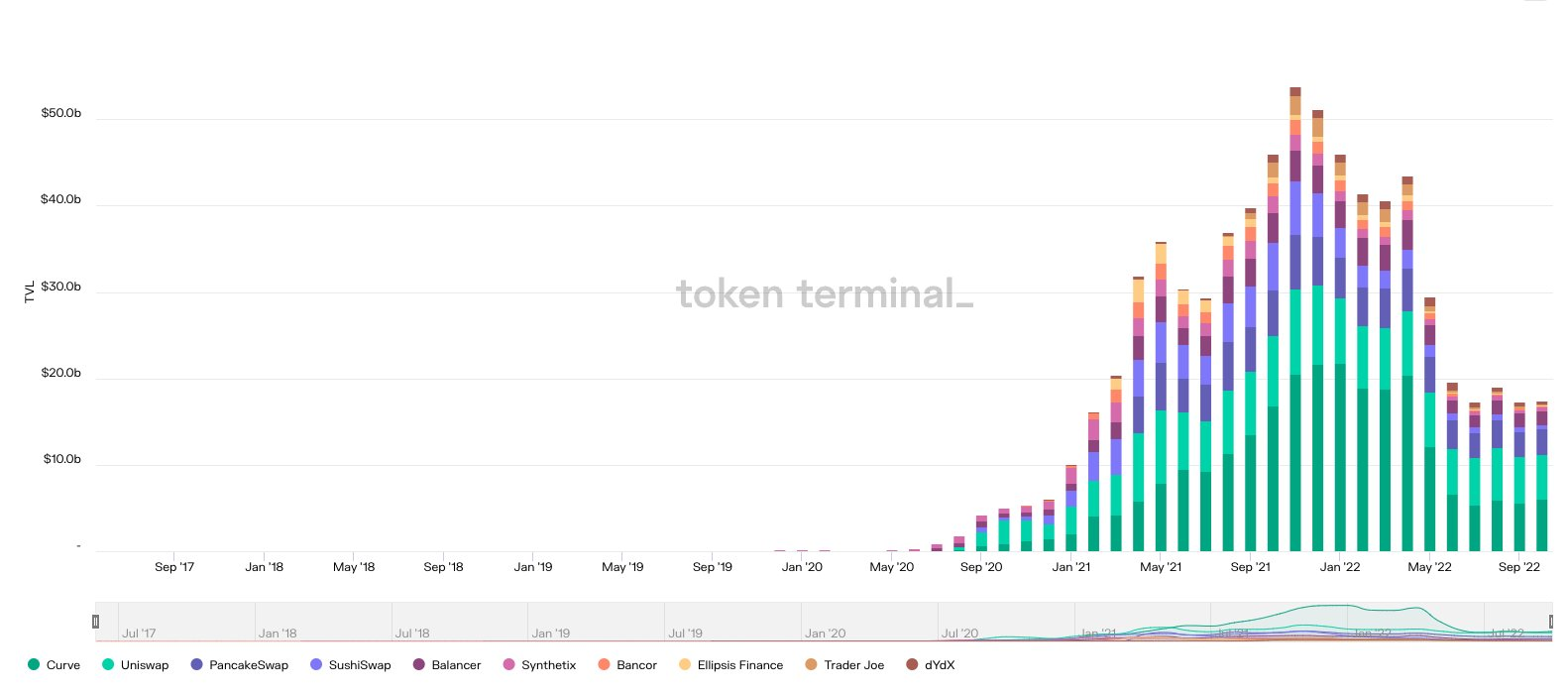This screenshot has height=692, width=1568.
Task: Toggle Curve series by its legend text
Action: click(x=63, y=665)
